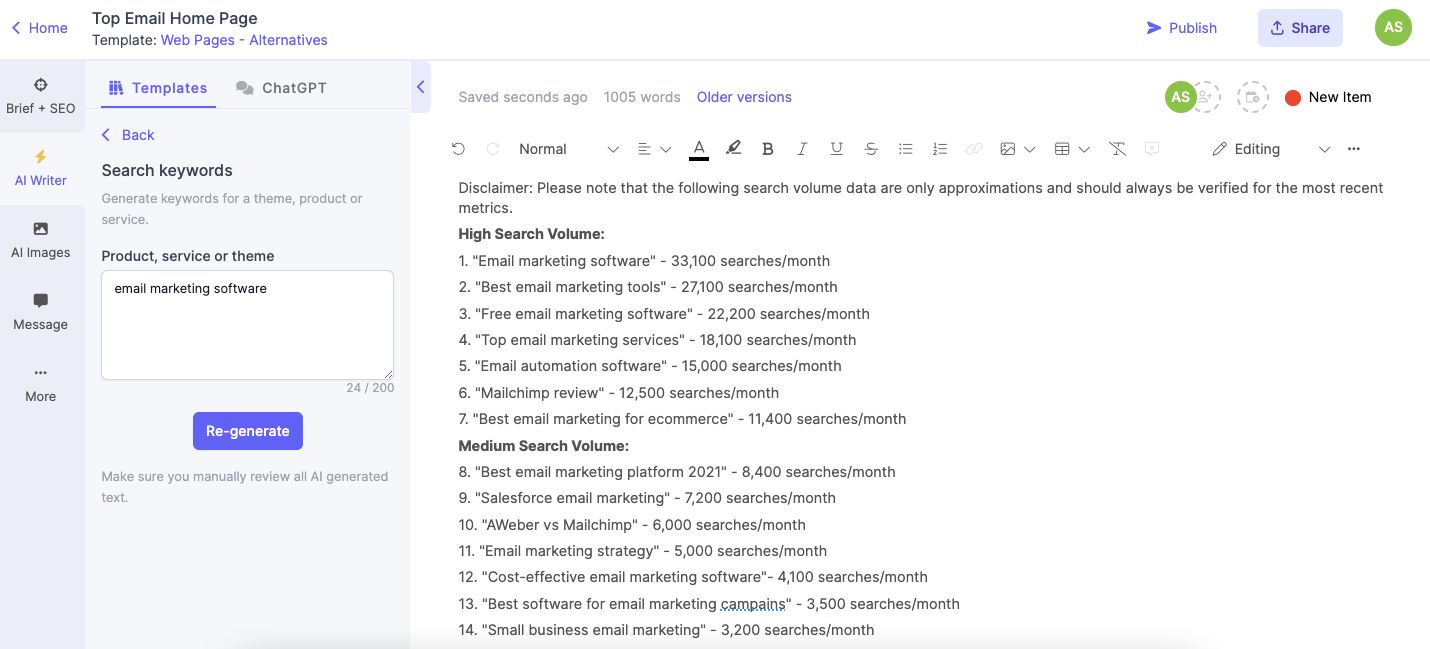Viewport: 1430px width, 649px height.
Task: Open AI Images in the sidebar
Action: 41,240
